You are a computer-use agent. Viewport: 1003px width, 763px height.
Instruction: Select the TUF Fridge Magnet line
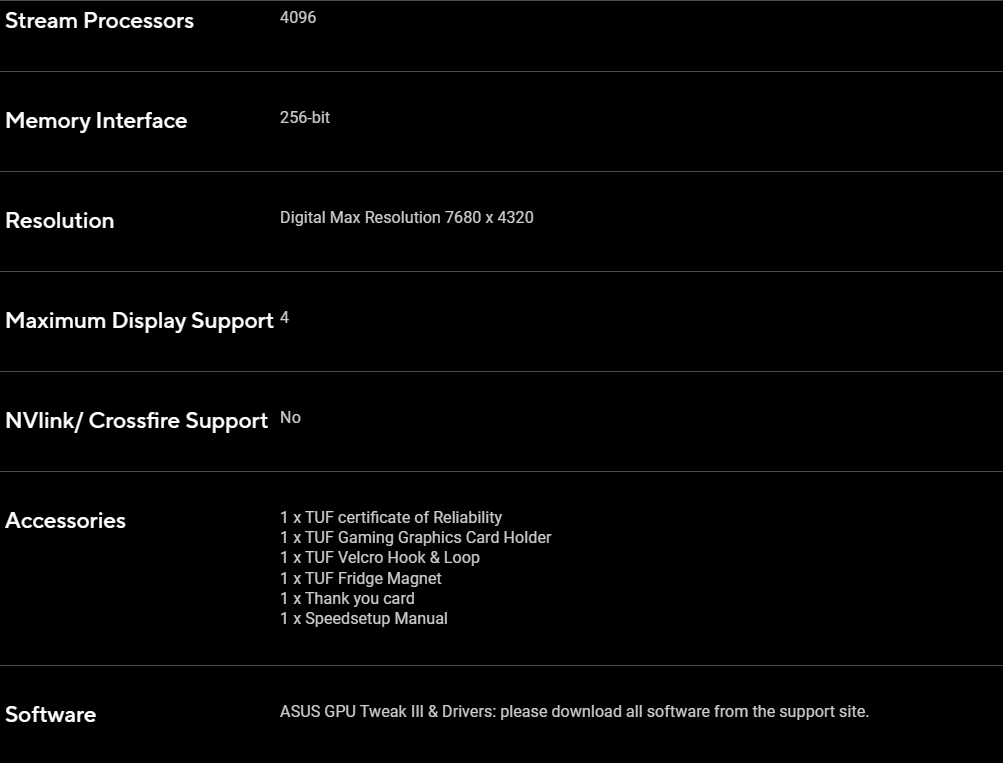361,579
